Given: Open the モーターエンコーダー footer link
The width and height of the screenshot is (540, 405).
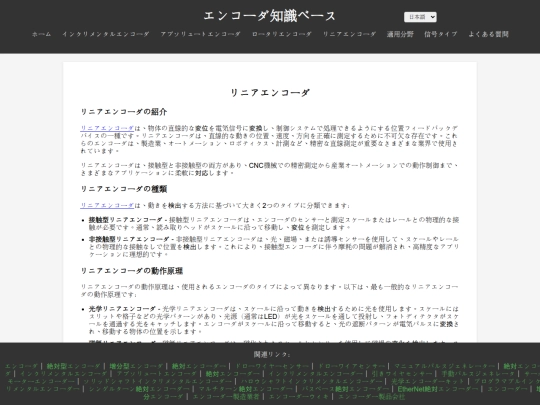Looking at the screenshot, I should (41, 381).
